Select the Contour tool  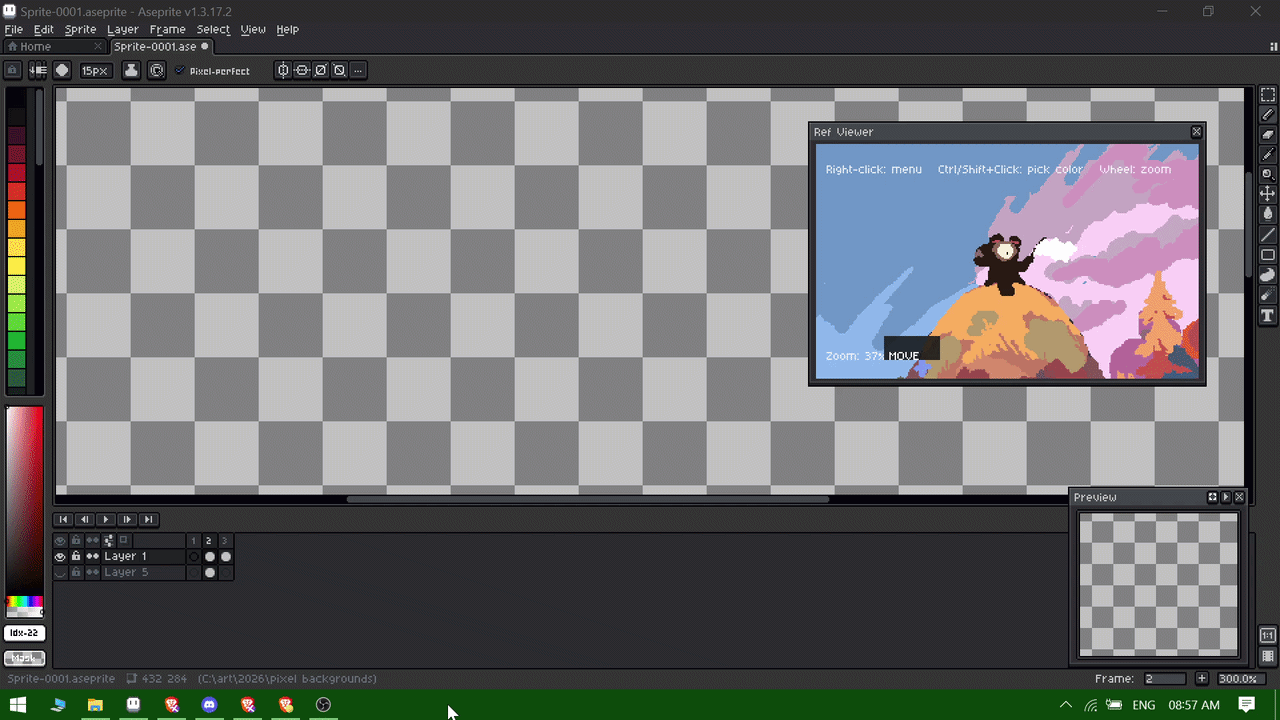point(1267,275)
